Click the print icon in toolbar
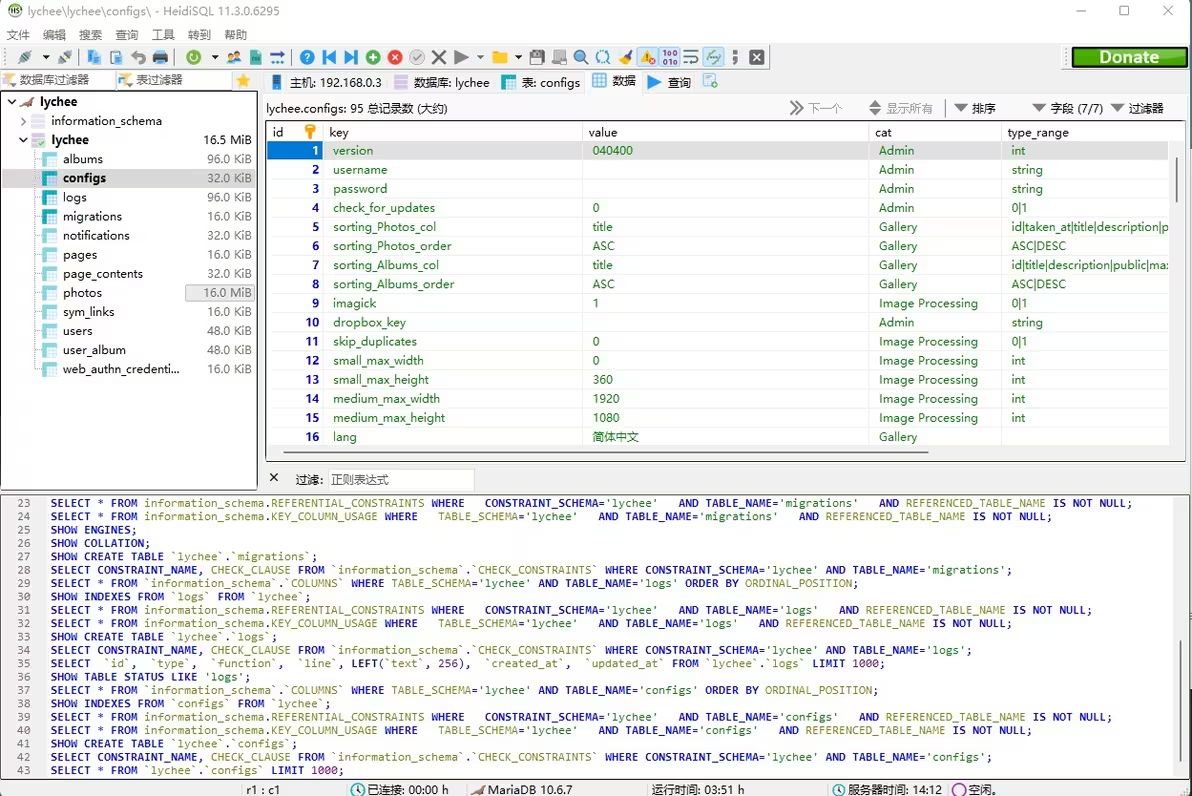 point(160,57)
